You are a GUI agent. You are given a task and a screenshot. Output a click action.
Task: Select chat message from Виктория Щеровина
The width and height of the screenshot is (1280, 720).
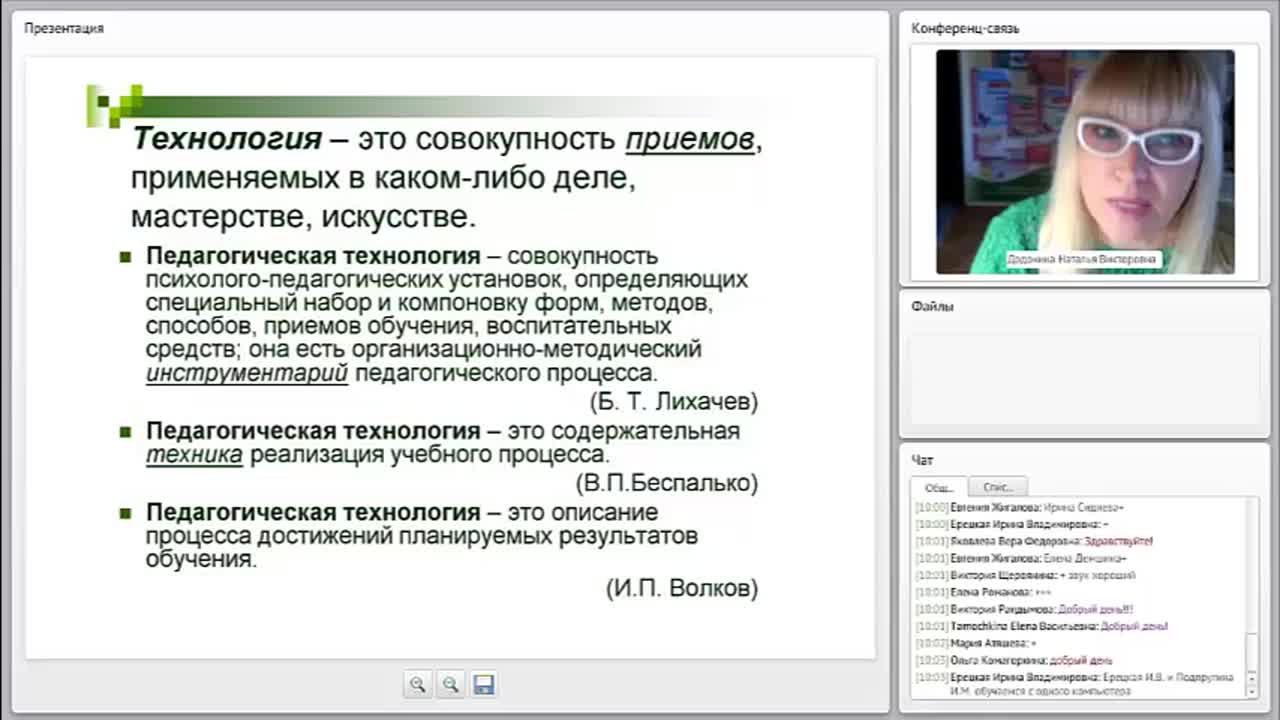[x=1026, y=575]
